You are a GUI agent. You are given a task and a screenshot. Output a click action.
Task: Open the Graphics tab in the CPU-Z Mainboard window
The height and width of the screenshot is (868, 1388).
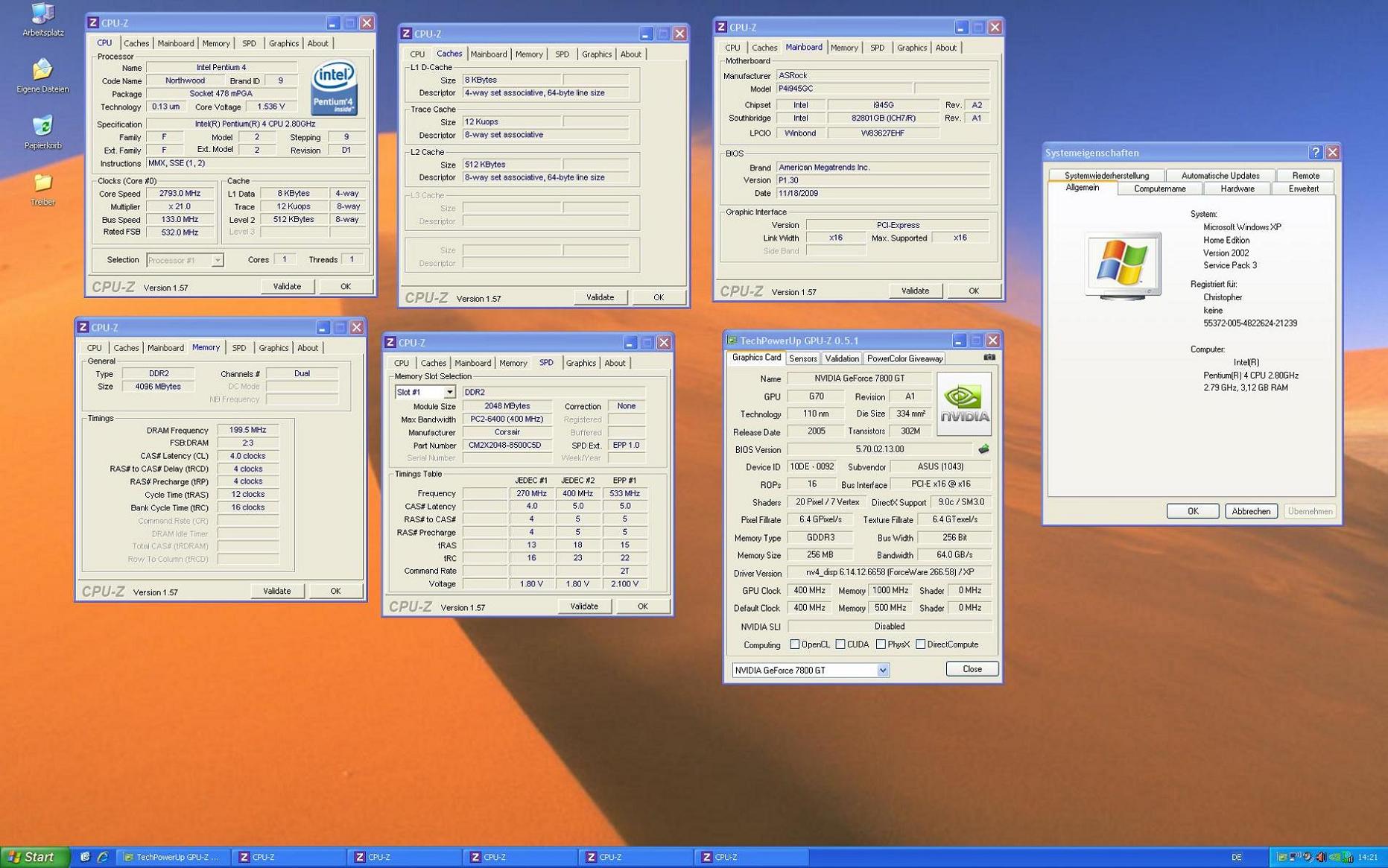coord(911,48)
